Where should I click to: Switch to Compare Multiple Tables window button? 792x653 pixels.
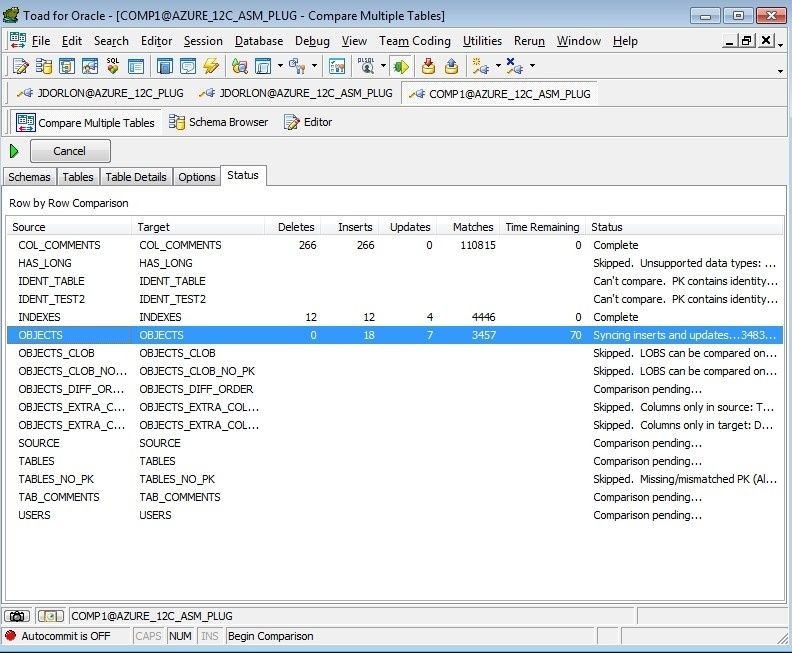85,122
